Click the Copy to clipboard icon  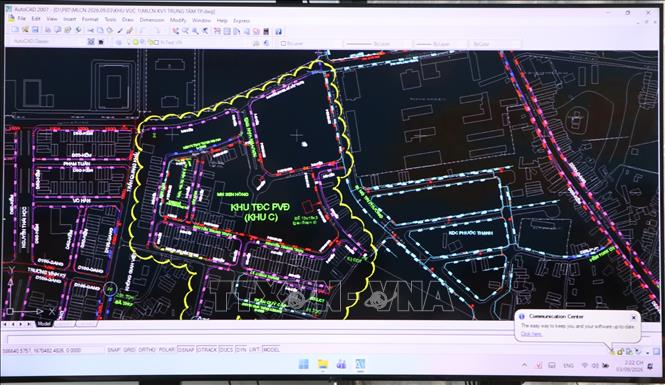tap(100, 31)
